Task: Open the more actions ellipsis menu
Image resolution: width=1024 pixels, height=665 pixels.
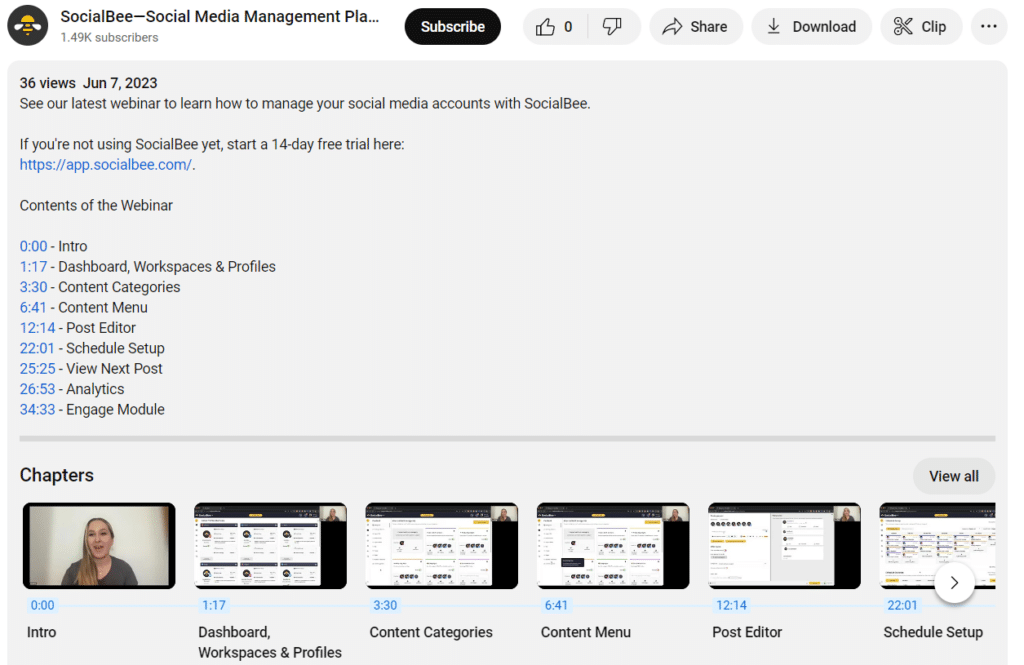Action: click(x=989, y=27)
